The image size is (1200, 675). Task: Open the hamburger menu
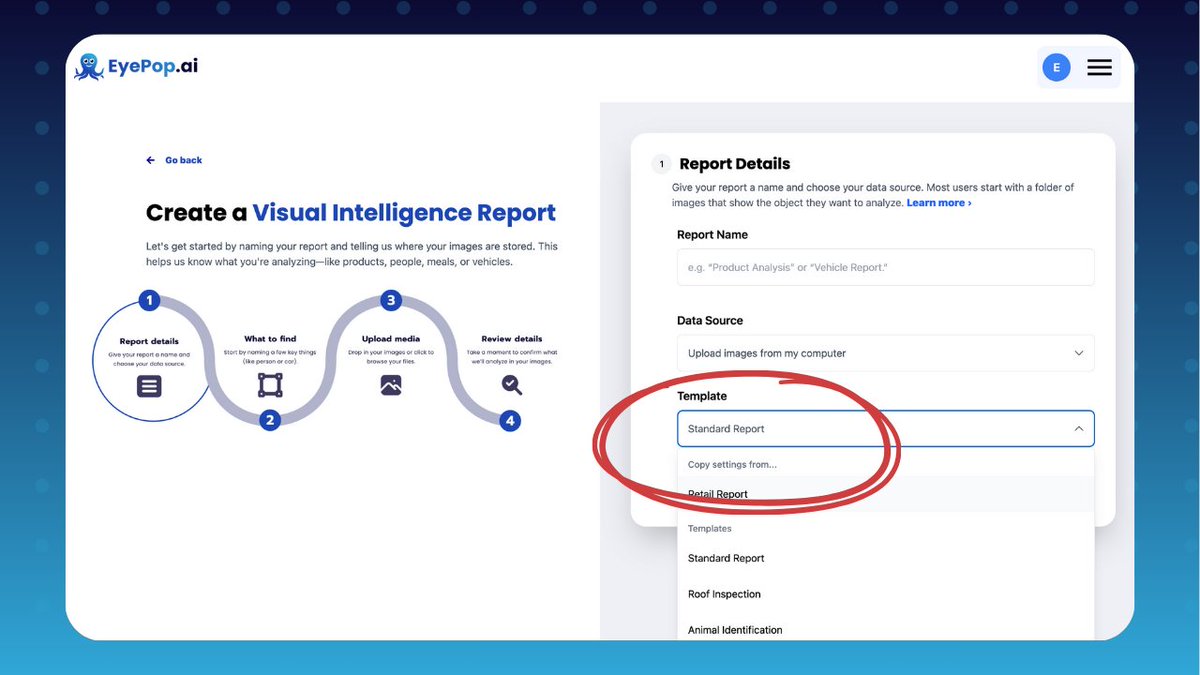click(1099, 67)
